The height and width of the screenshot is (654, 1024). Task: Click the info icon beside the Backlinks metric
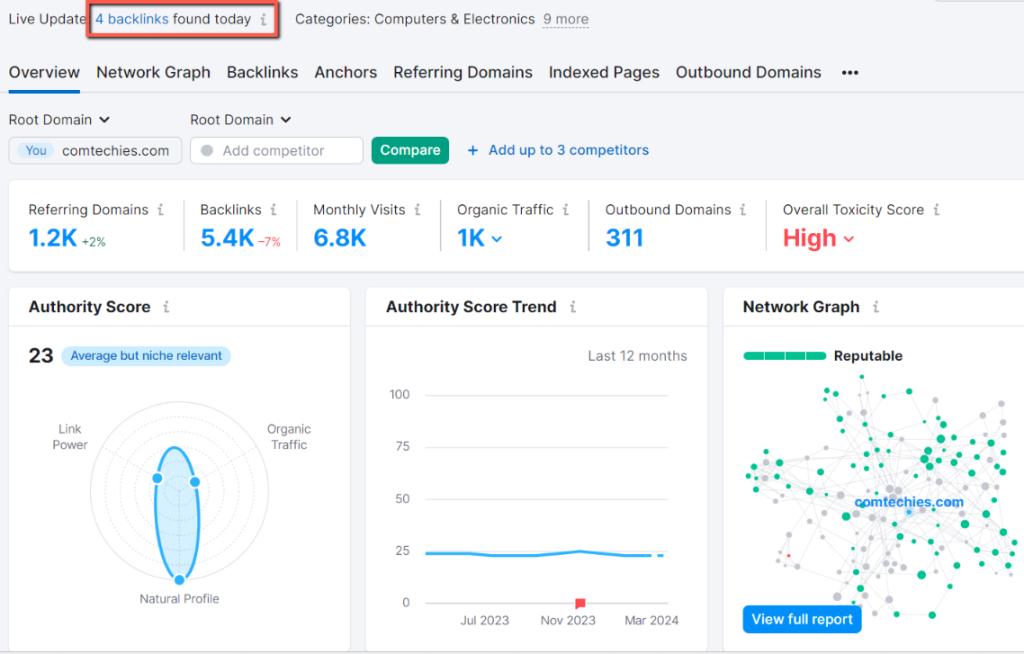272,210
